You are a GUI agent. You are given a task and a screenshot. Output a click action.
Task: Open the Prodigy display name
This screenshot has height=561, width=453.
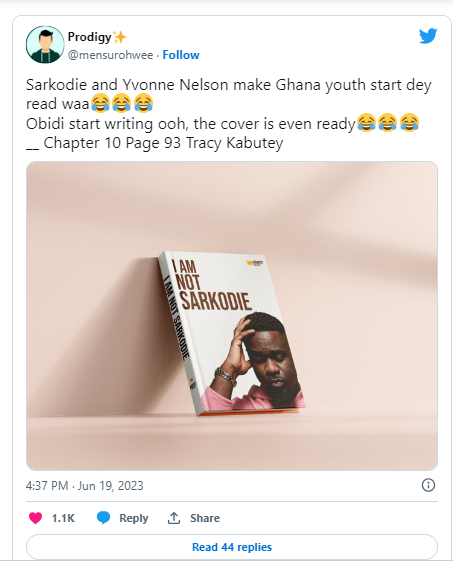[x=90, y=36]
